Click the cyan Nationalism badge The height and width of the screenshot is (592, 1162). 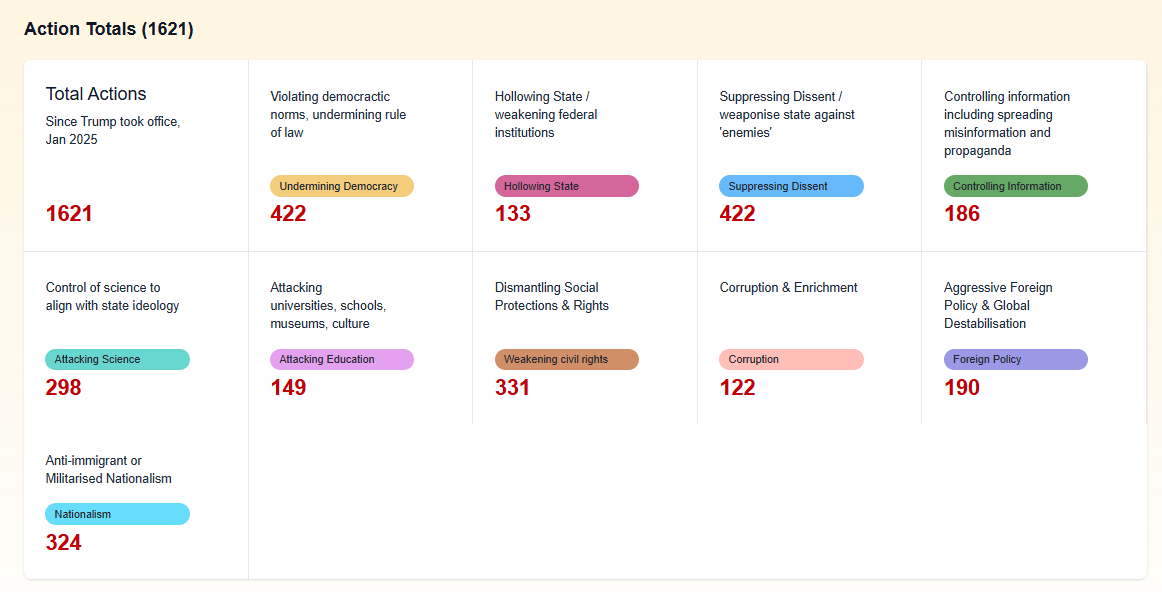(117, 514)
